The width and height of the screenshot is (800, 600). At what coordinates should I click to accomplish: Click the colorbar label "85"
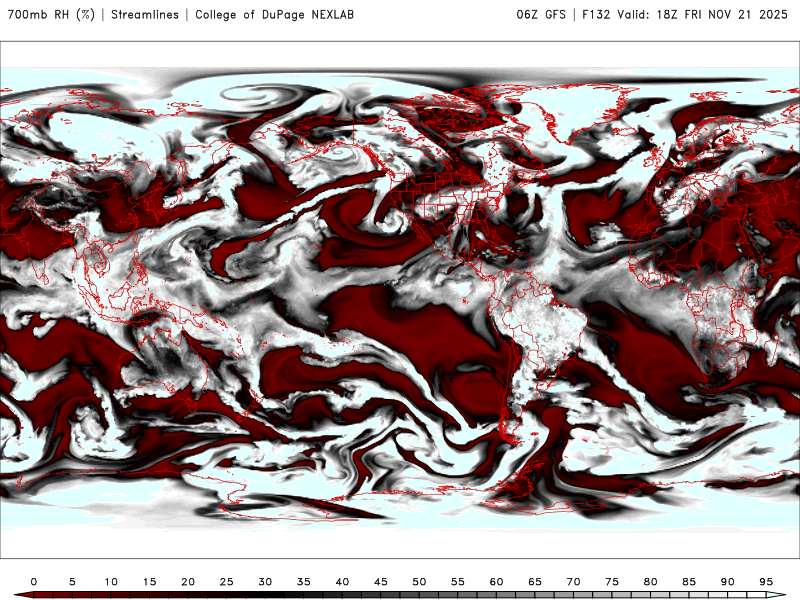click(689, 582)
